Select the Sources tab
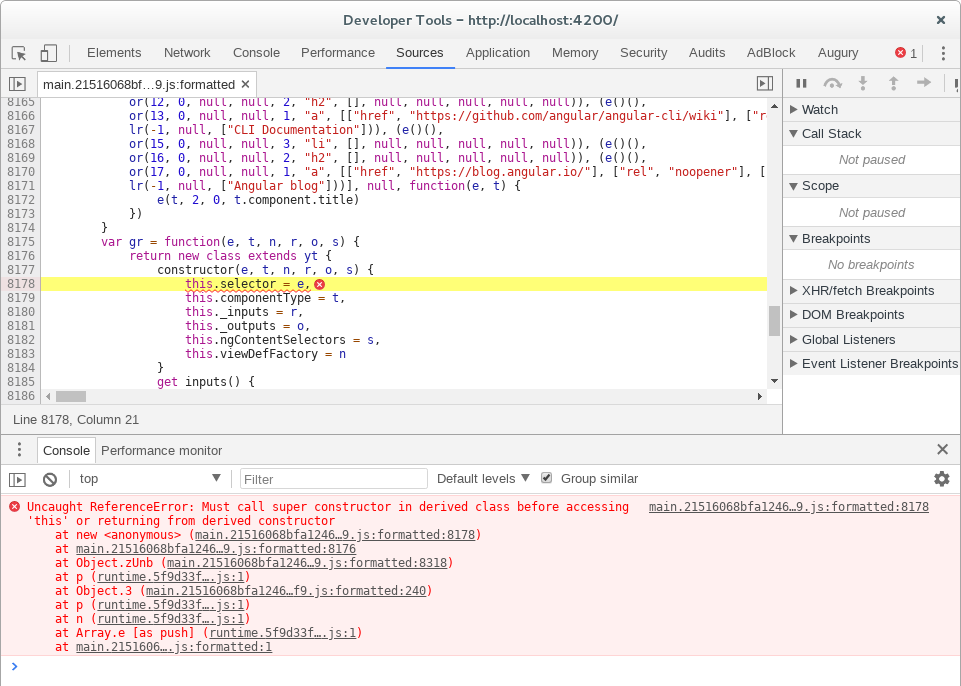Image resolution: width=961 pixels, height=686 pixels. point(420,53)
